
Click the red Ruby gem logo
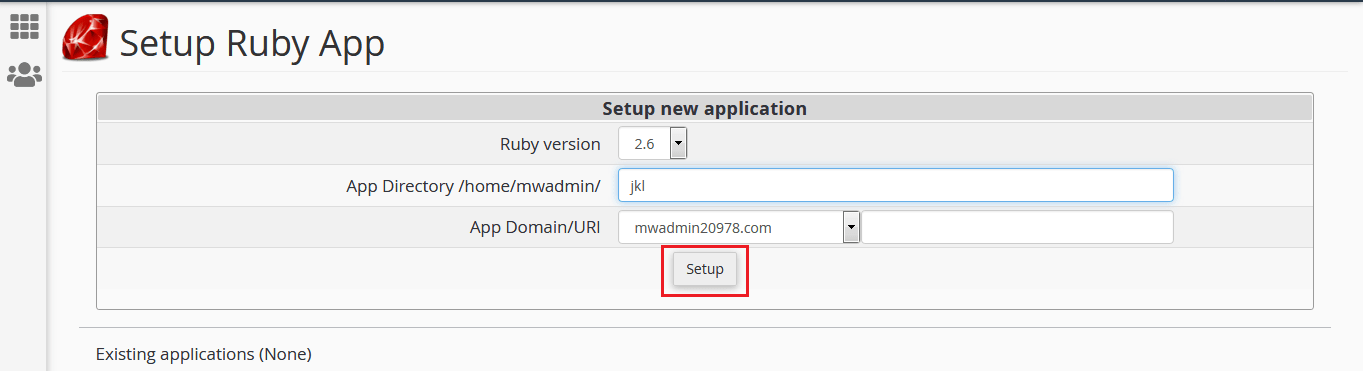[x=86, y=40]
